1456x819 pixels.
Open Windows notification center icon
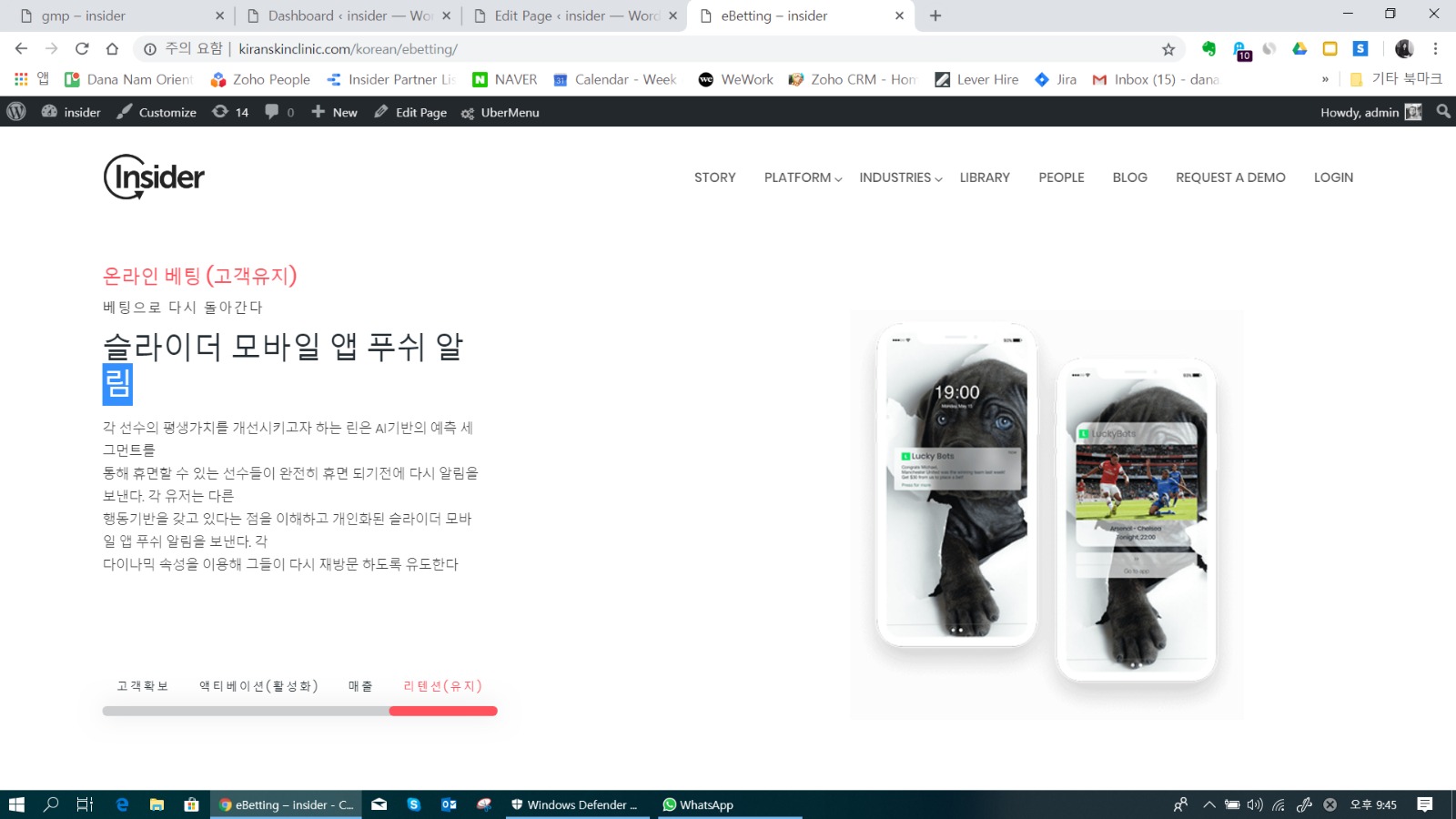[x=1425, y=804]
